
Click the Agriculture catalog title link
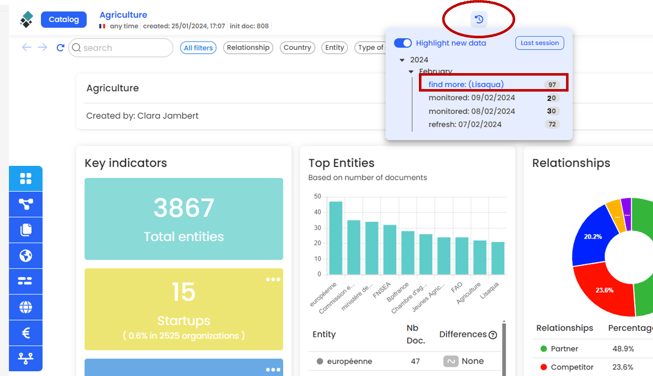coord(123,15)
